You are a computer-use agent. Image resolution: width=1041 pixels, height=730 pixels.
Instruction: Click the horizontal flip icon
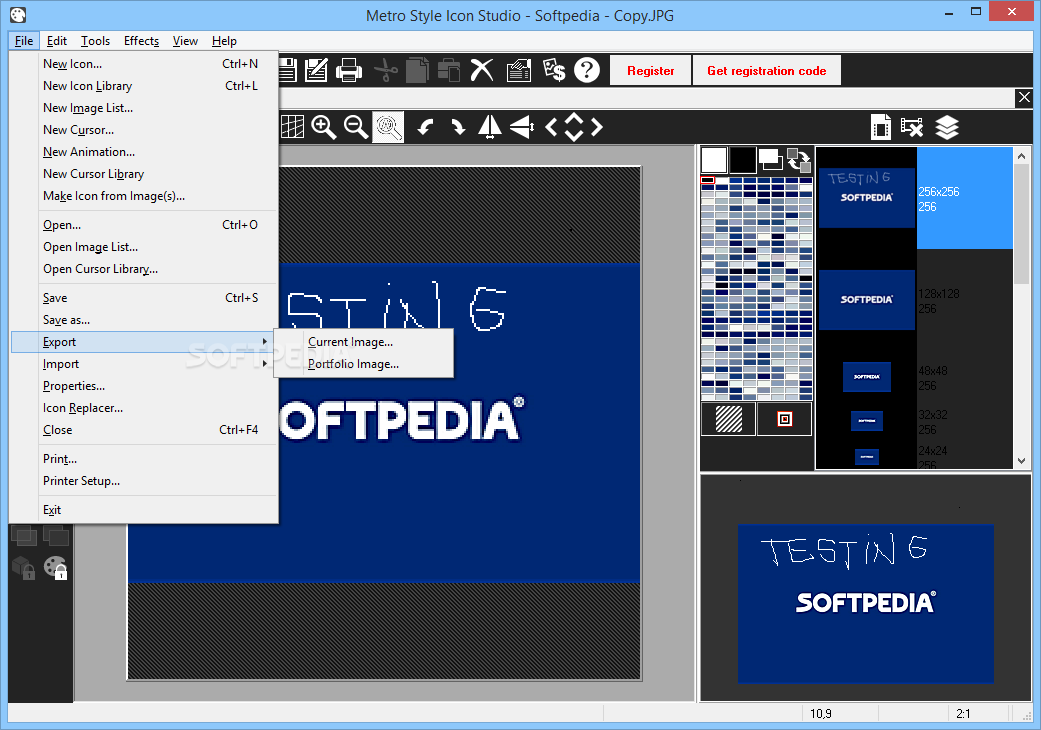pos(489,127)
